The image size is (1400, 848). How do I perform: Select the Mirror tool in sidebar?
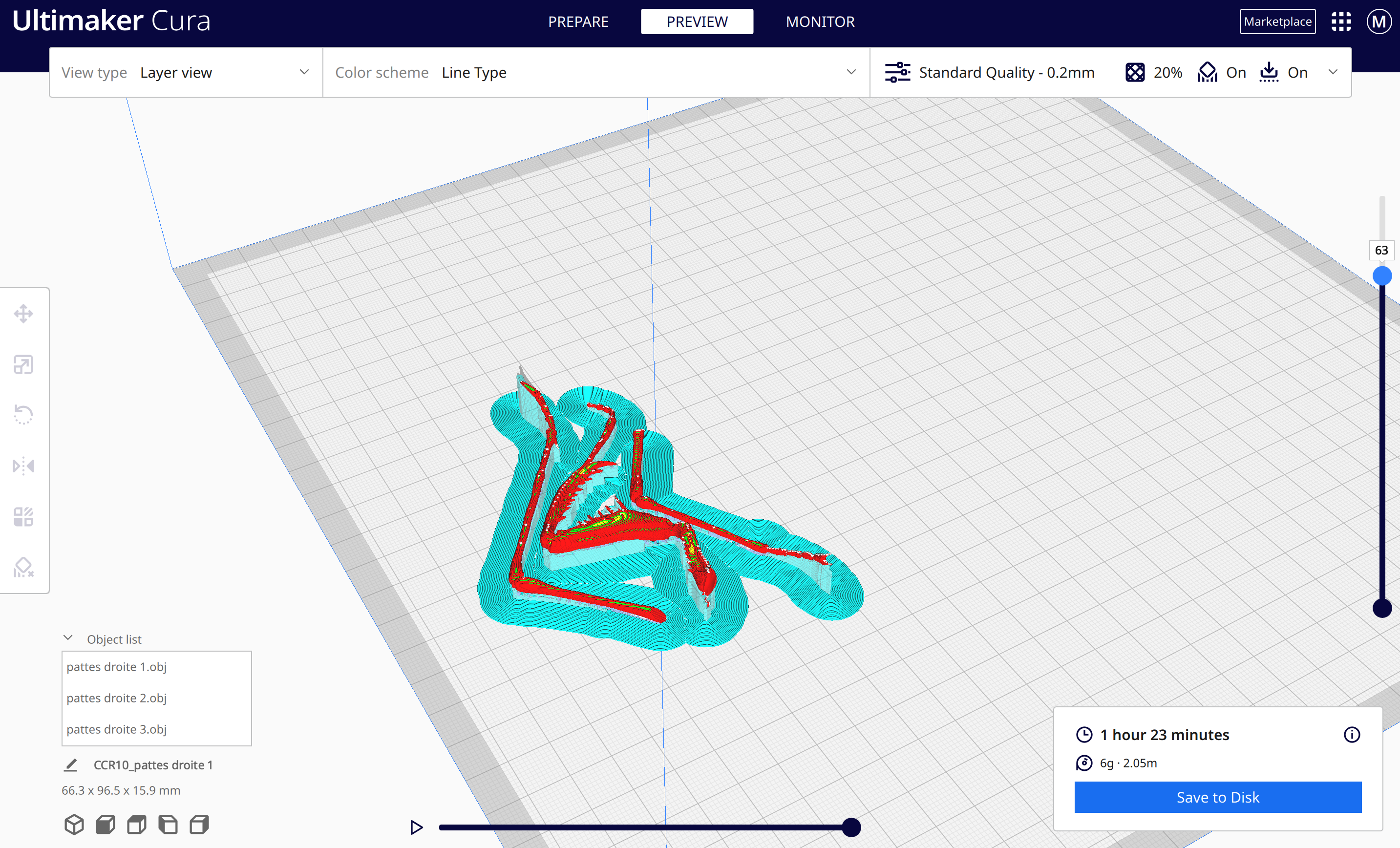click(23, 466)
